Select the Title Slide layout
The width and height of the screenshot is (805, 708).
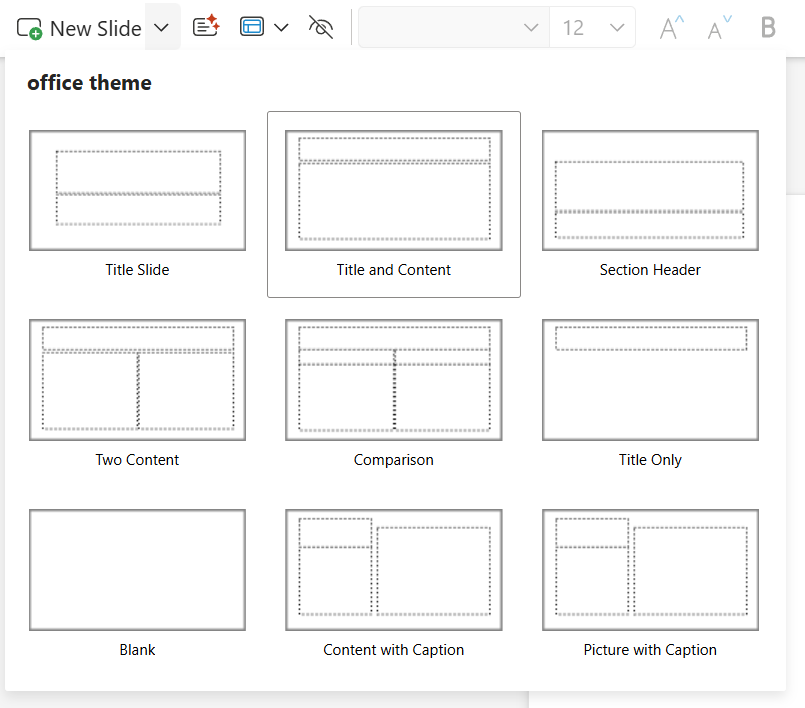(137, 190)
